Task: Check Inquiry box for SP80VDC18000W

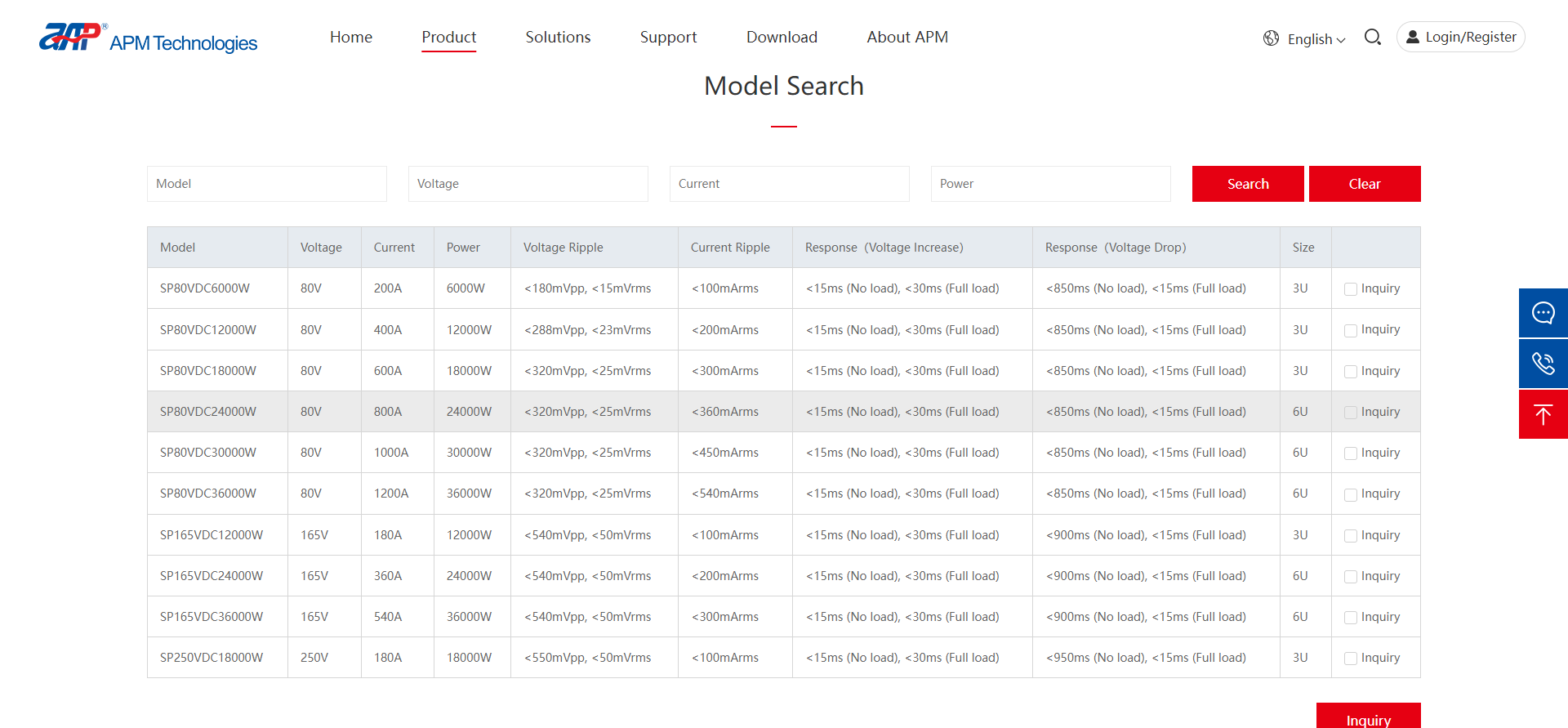Action: pos(1351,372)
